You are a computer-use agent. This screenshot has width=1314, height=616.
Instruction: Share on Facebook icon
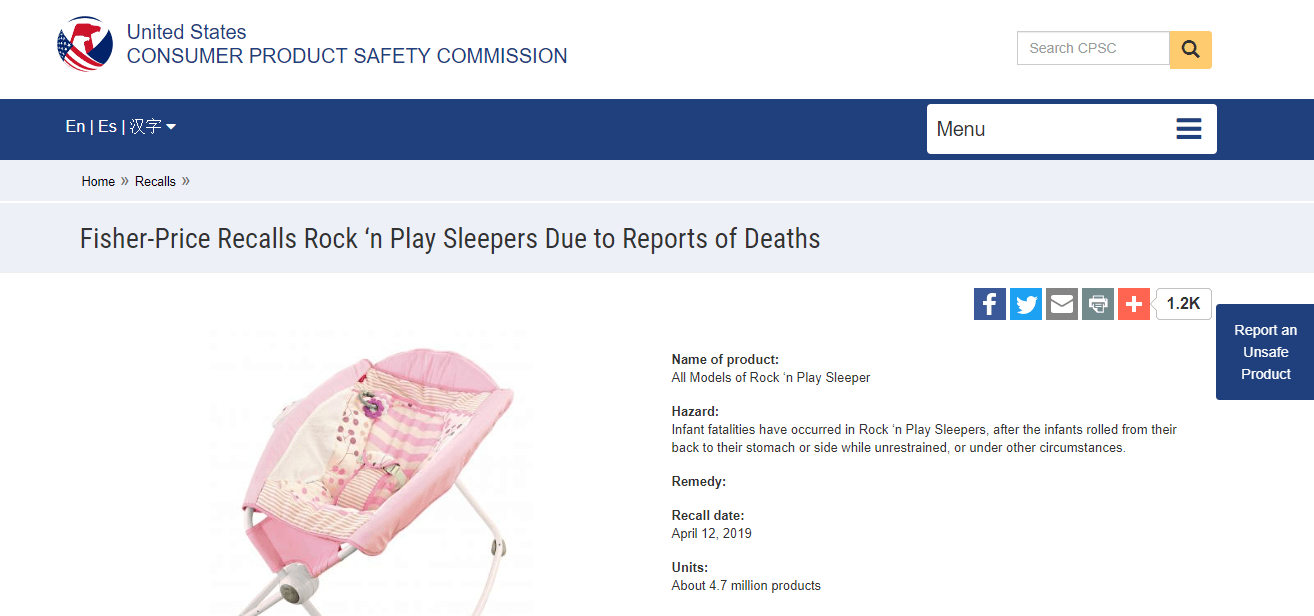tap(990, 304)
